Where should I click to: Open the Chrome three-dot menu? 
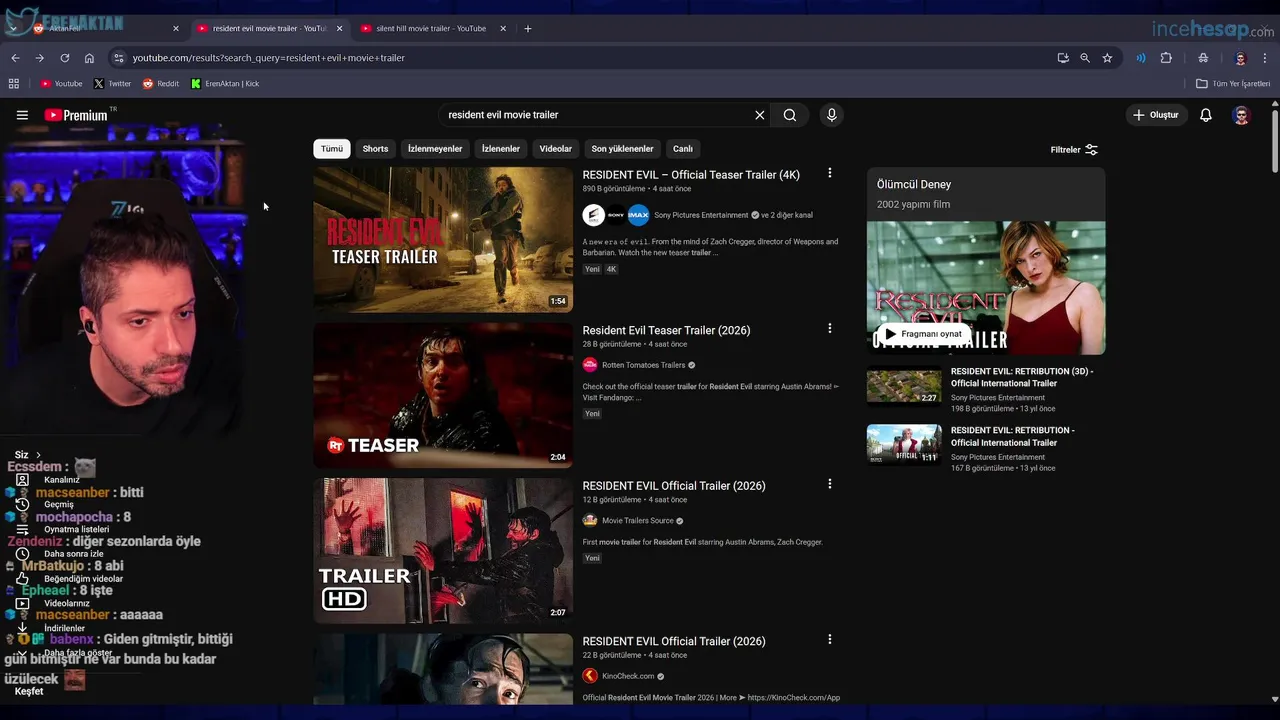[1265, 58]
